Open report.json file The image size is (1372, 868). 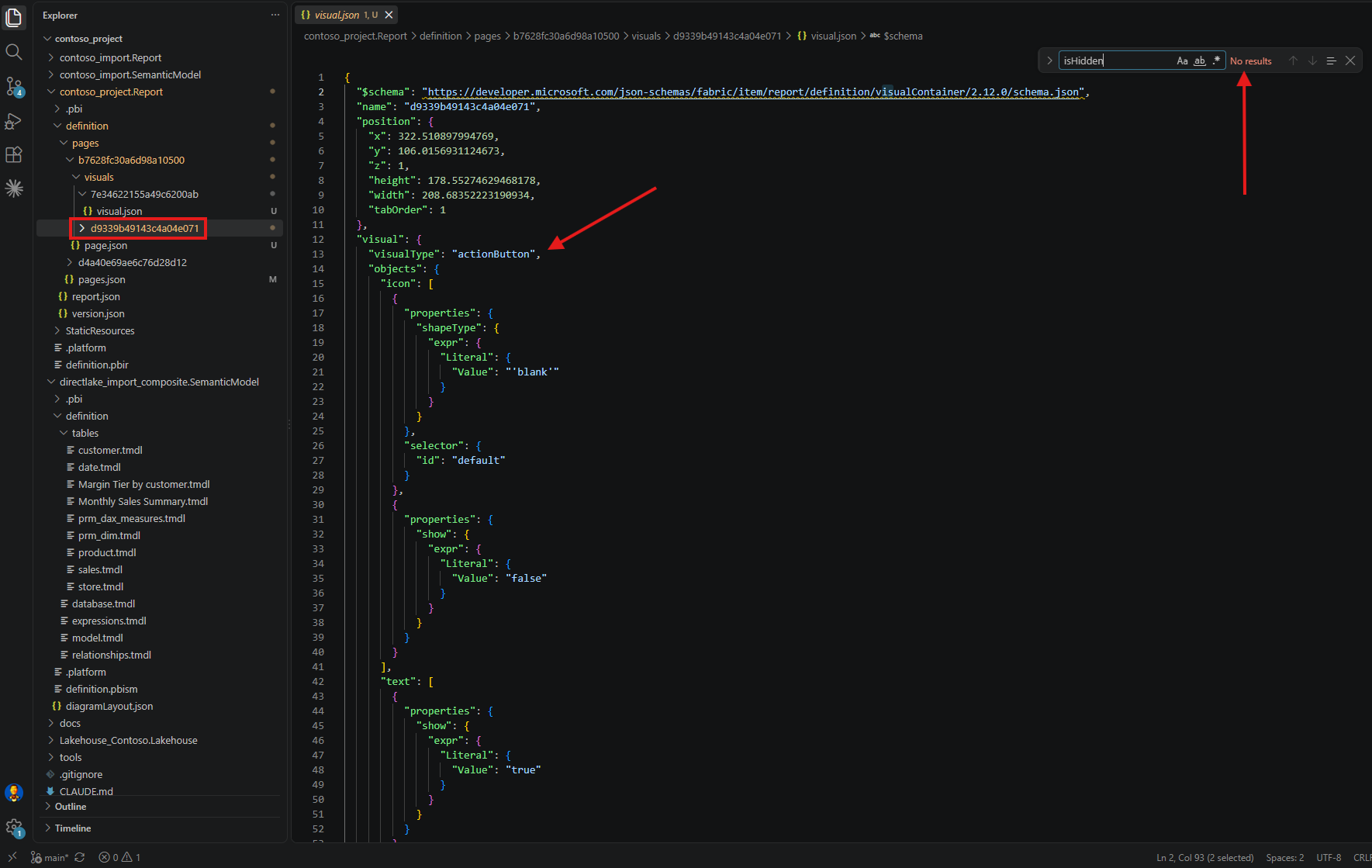(x=95, y=296)
